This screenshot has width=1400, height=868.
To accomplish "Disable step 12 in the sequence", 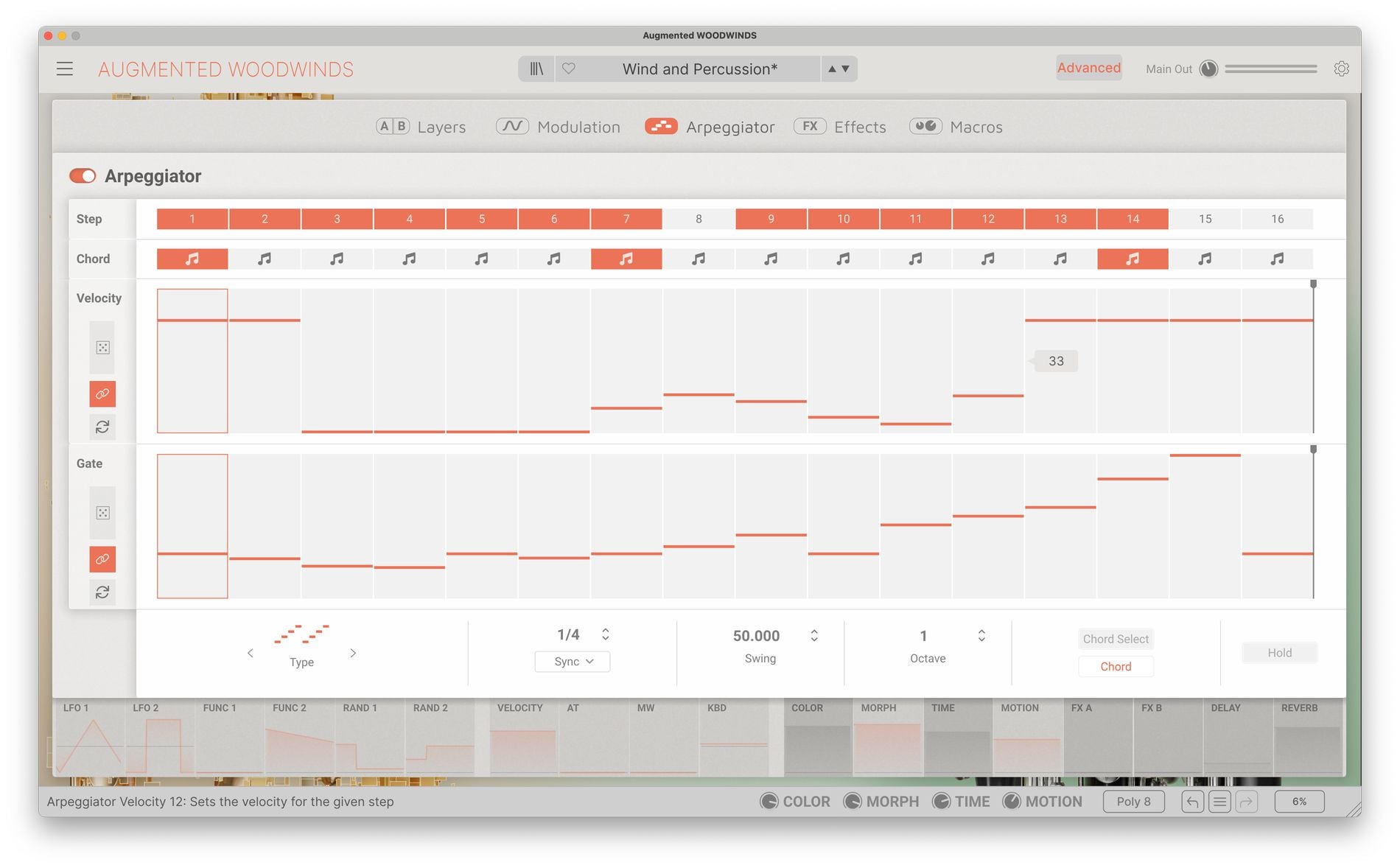I will click(x=988, y=219).
